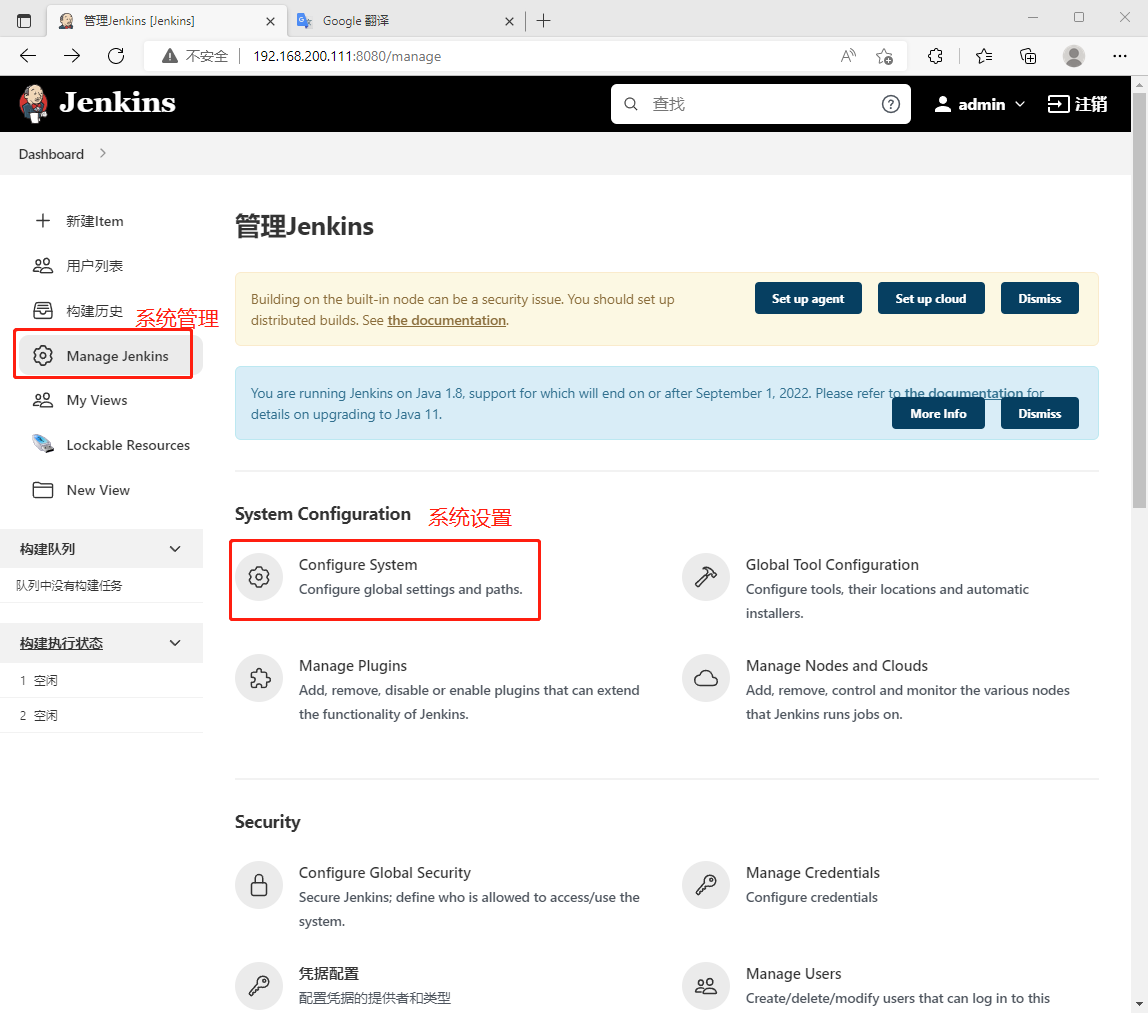This screenshot has width=1148, height=1013.
Task: Open the Configure System link
Action: (357, 564)
